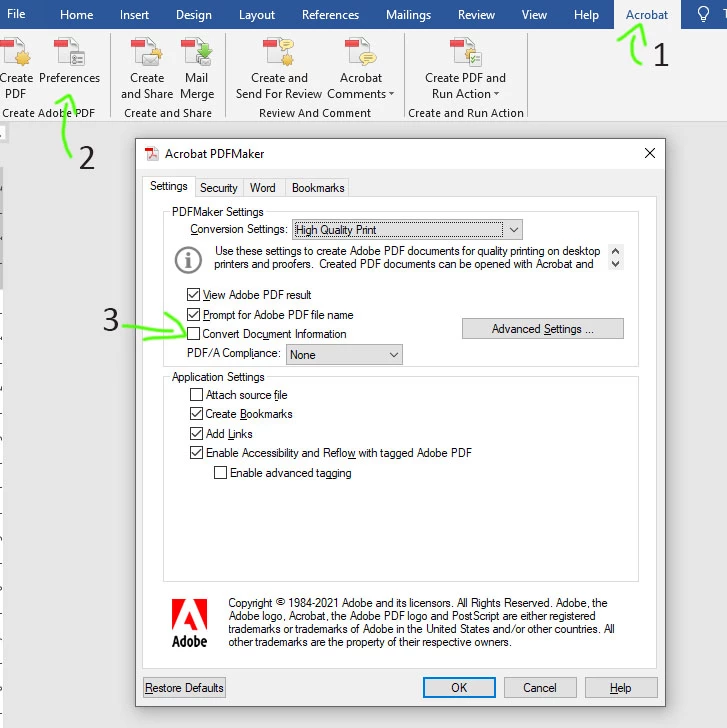
Task: Open the Conversion Settings dropdown
Action: coord(407,230)
